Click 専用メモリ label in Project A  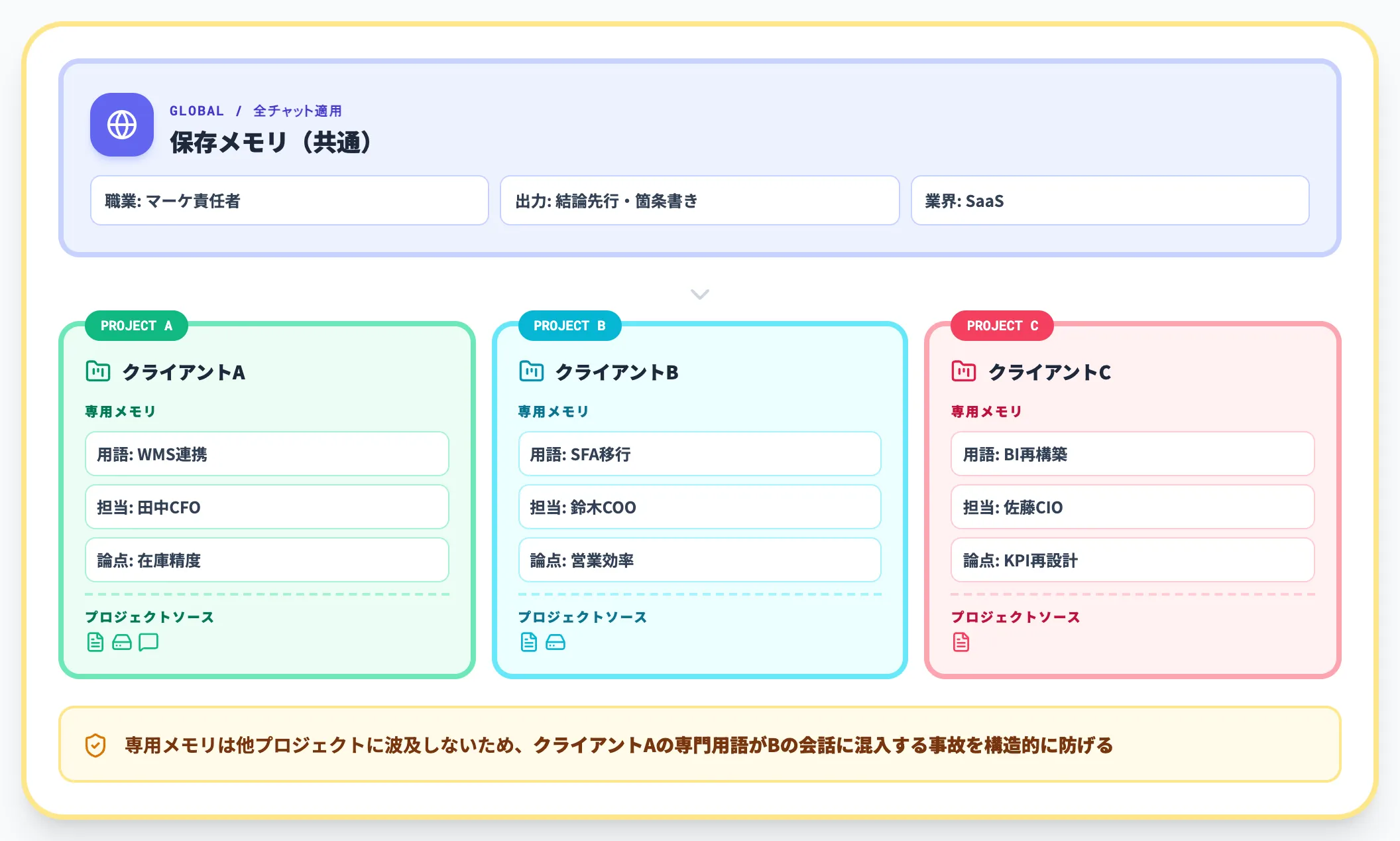coord(120,411)
